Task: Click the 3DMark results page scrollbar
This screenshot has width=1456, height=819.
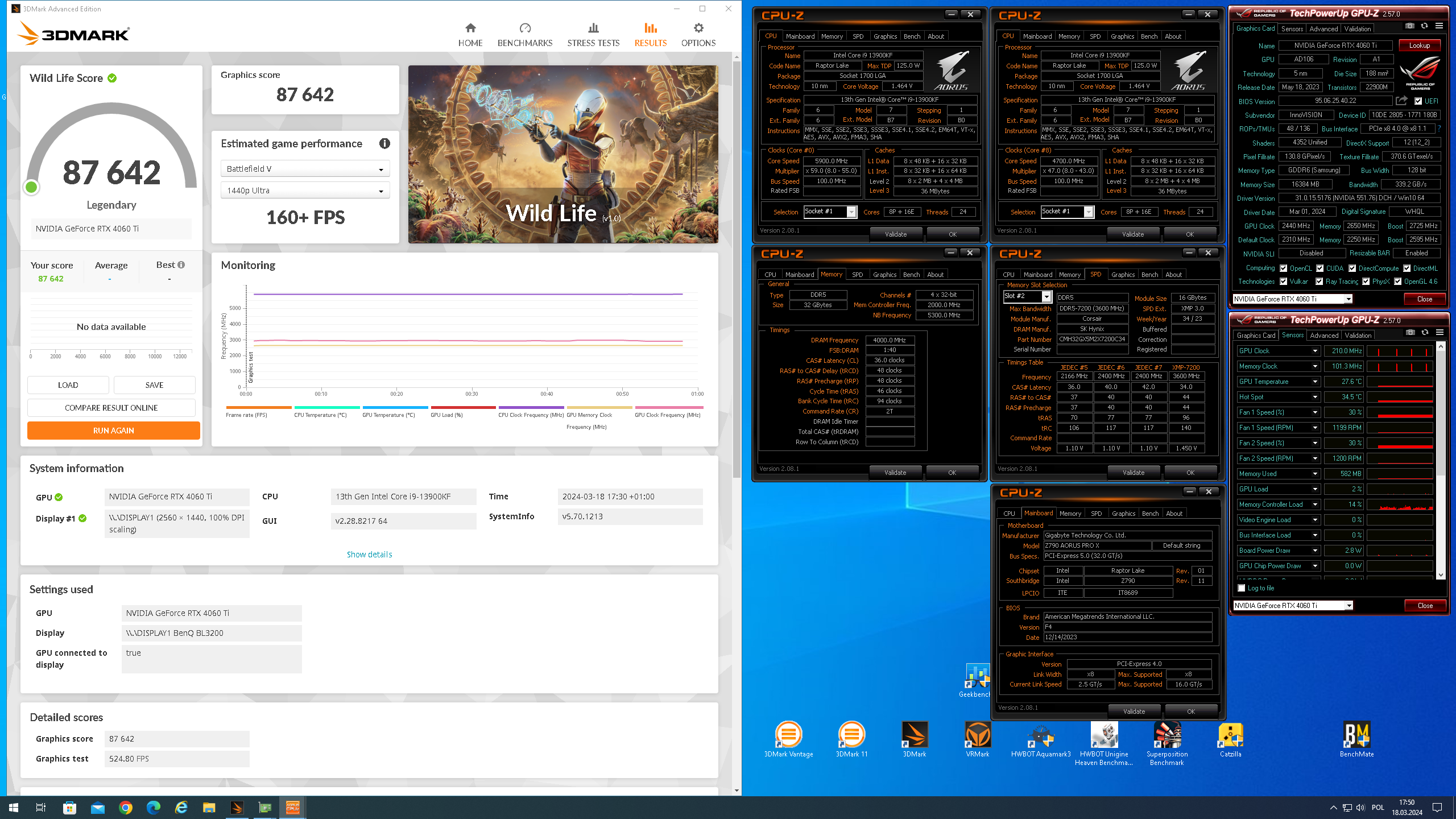Action: pos(737,424)
